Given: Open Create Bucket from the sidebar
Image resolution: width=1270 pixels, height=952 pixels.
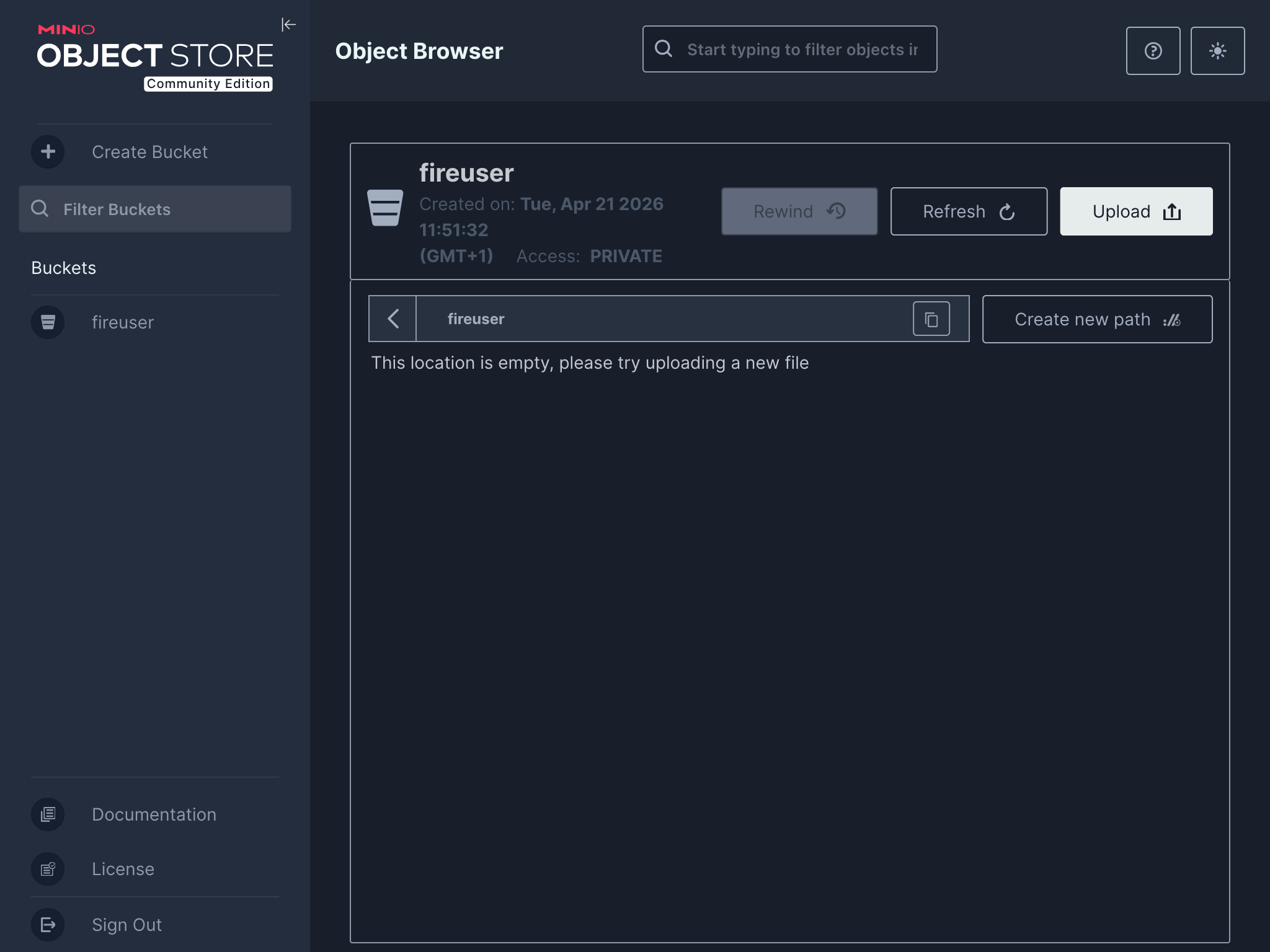Looking at the screenshot, I should pos(149,152).
